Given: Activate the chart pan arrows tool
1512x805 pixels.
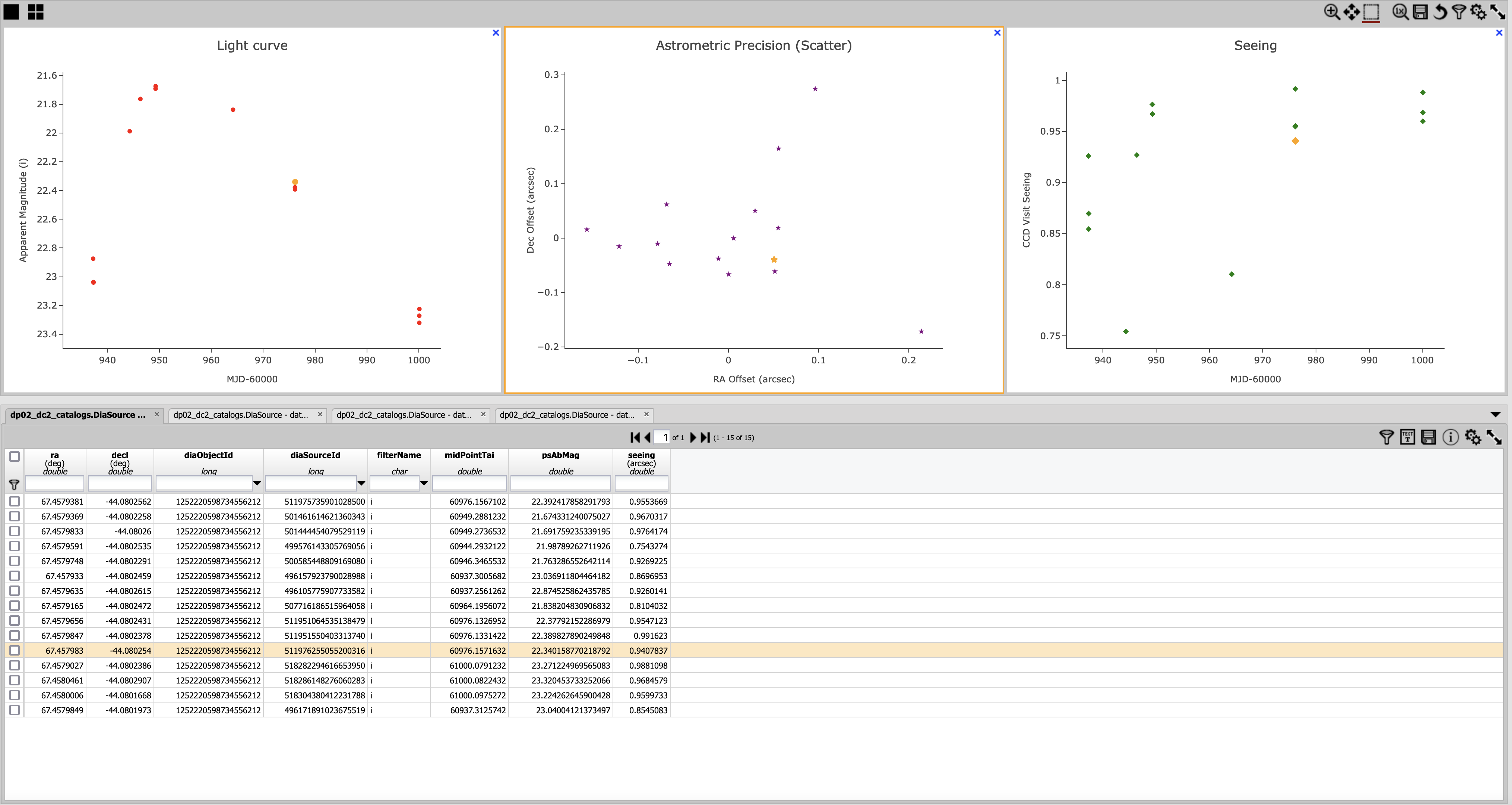Looking at the screenshot, I should point(1351,12).
